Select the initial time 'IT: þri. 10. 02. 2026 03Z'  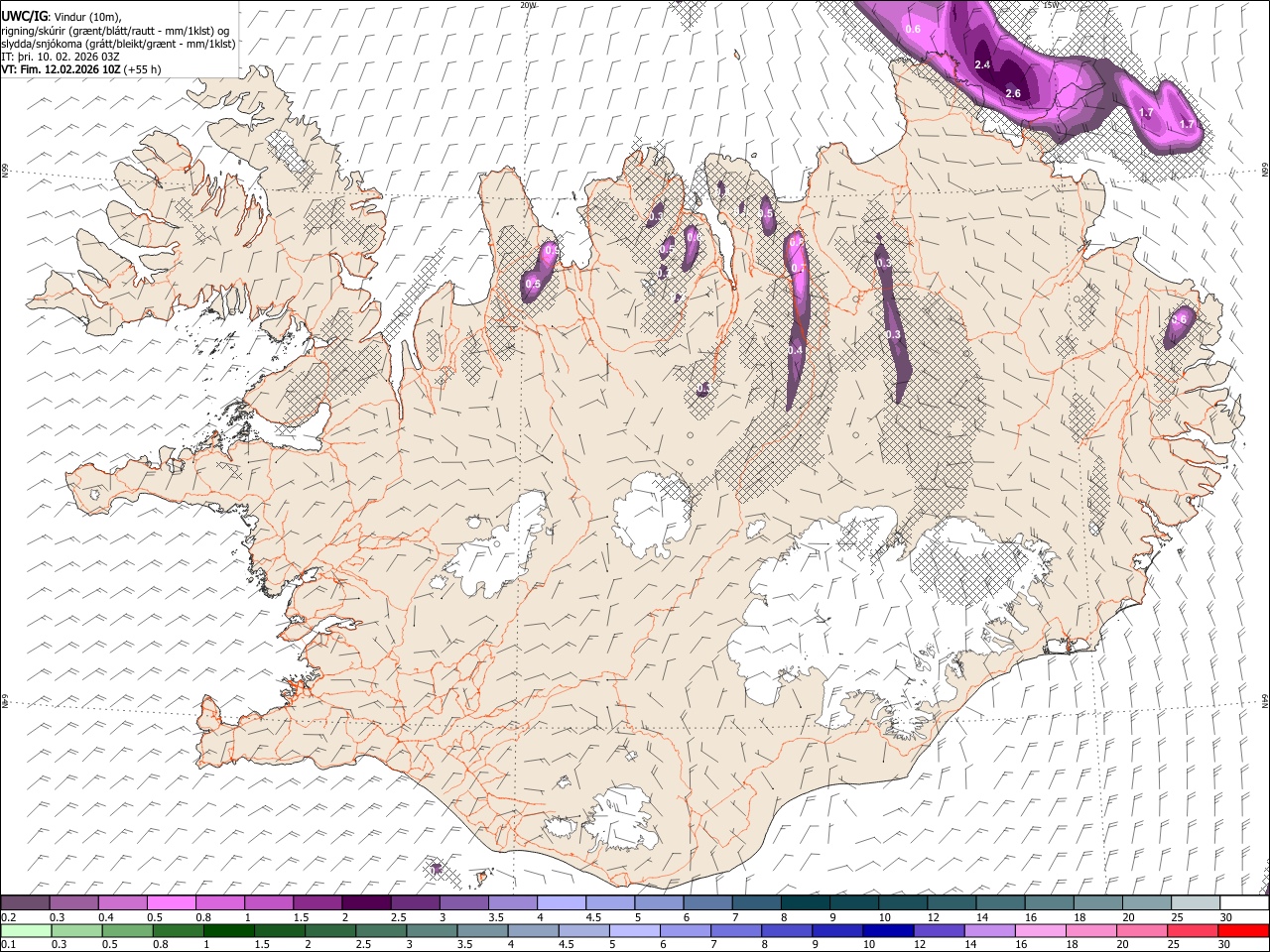(62, 57)
